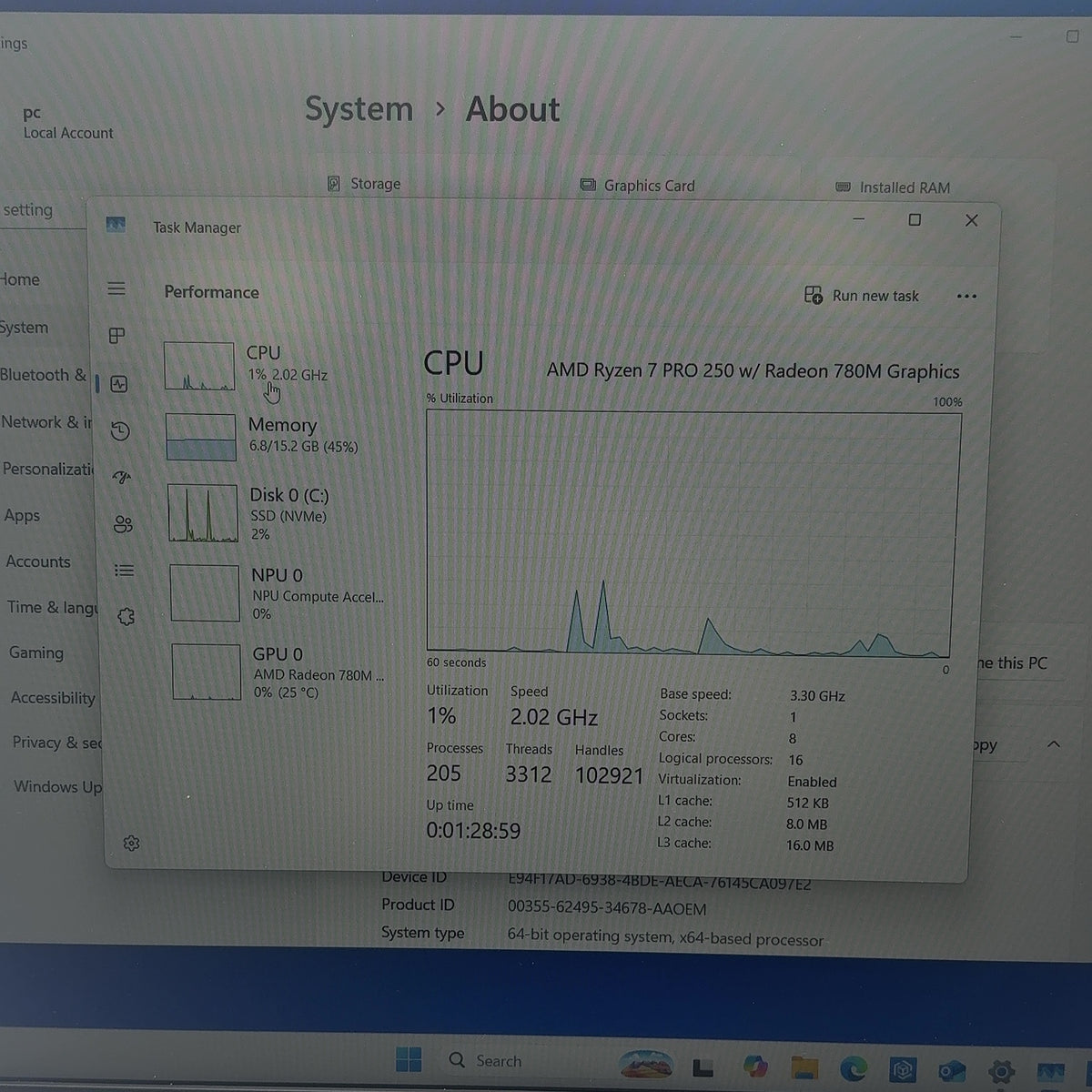The image size is (1092, 1092).
Task: Click the Base speed value 3.30 GHz
Action: click(x=817, y=696)
